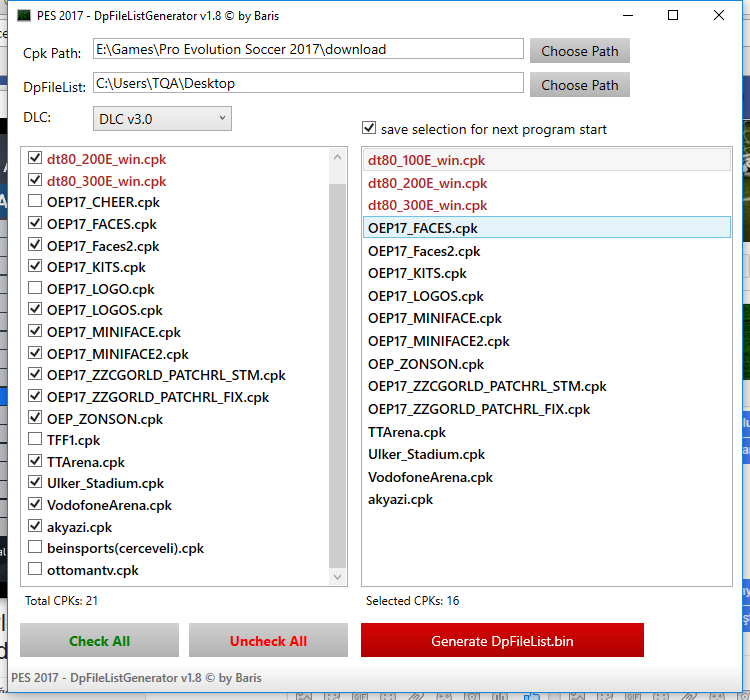Viewport: 750px width, 700px height.
Task: Select TTArena.cpk in selected list
Action: pyautogui.click(x=547, y=432)
